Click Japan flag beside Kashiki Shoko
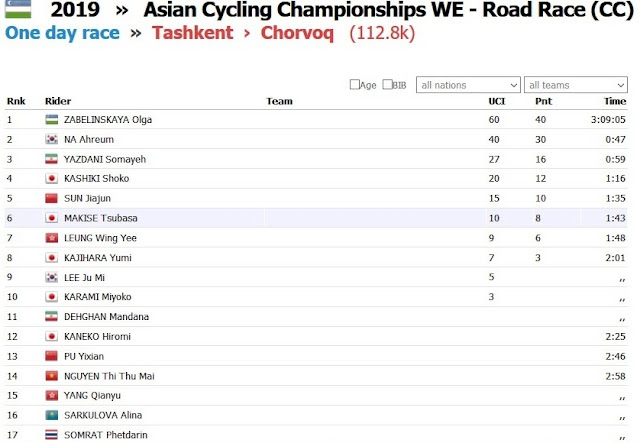Viewport: 640px width, 443px height. (51, 178)
